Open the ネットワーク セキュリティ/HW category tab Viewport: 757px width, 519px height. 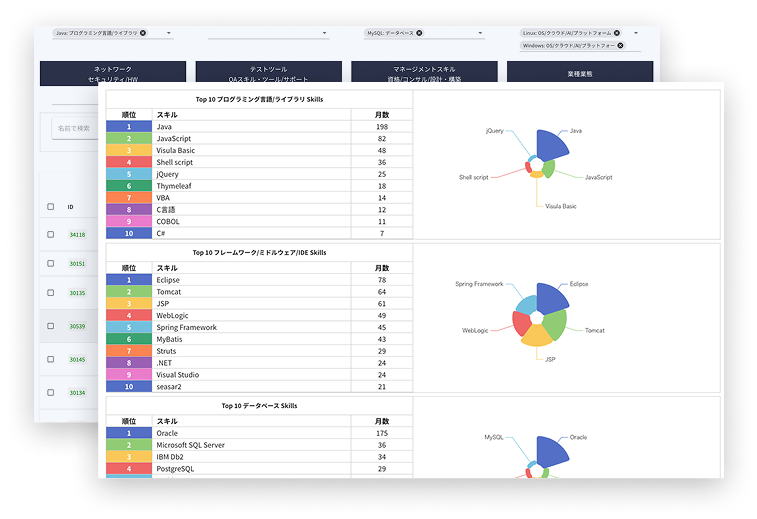[x=113, y=73]
